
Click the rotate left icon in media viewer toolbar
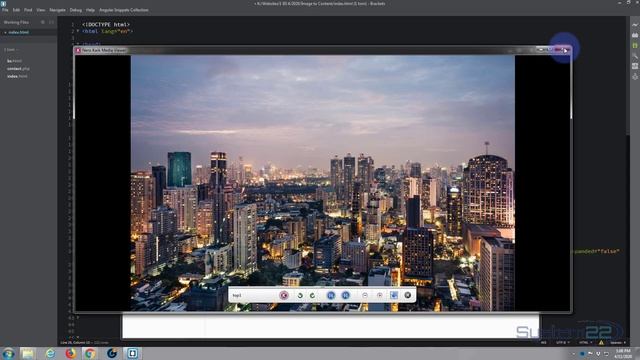click(300, 295)
